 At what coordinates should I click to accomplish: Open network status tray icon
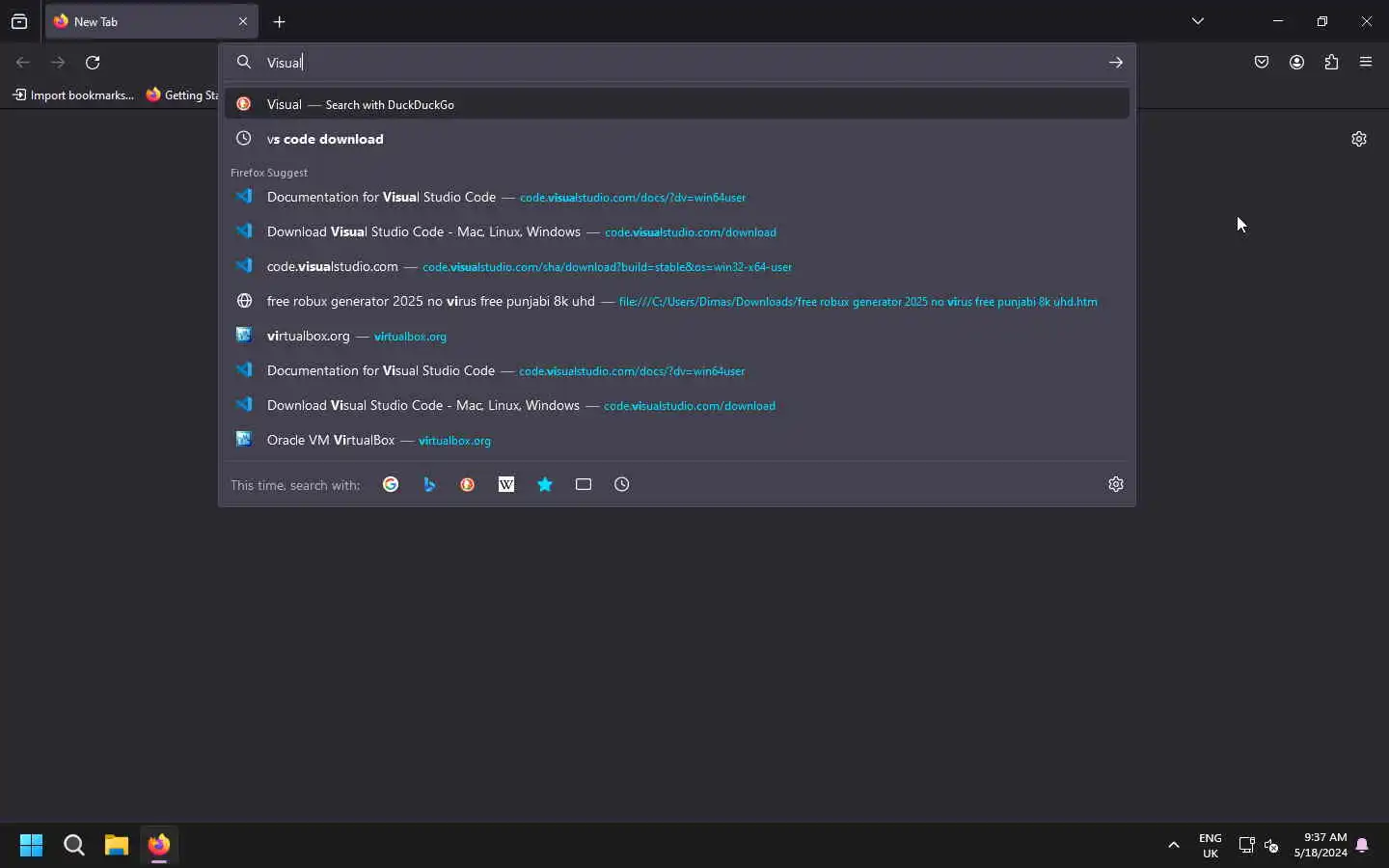tap(1246, 846)
